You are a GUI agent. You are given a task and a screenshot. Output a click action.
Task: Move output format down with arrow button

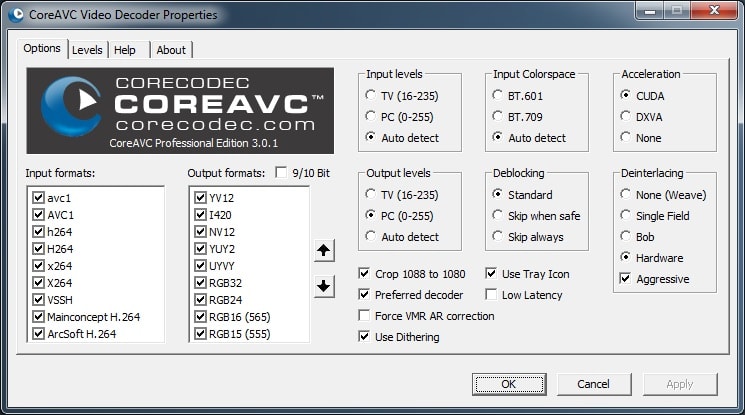[324, 286]
